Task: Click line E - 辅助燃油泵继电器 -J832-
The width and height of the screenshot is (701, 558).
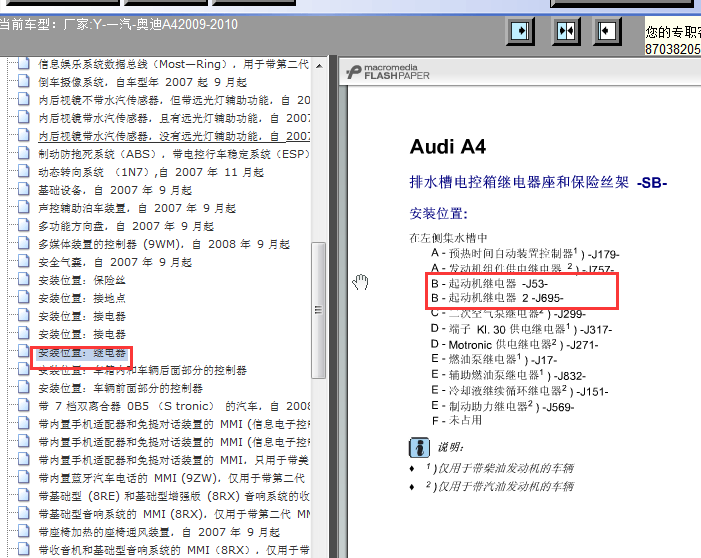Action: (x=508, y=375)
